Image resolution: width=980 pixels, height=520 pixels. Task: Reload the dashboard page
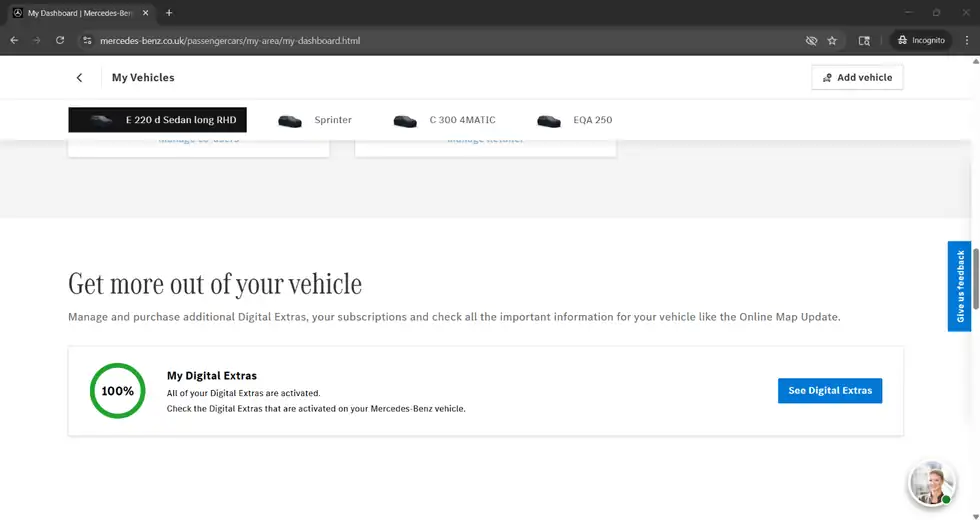pyautogui.click(x=60, y=40)
